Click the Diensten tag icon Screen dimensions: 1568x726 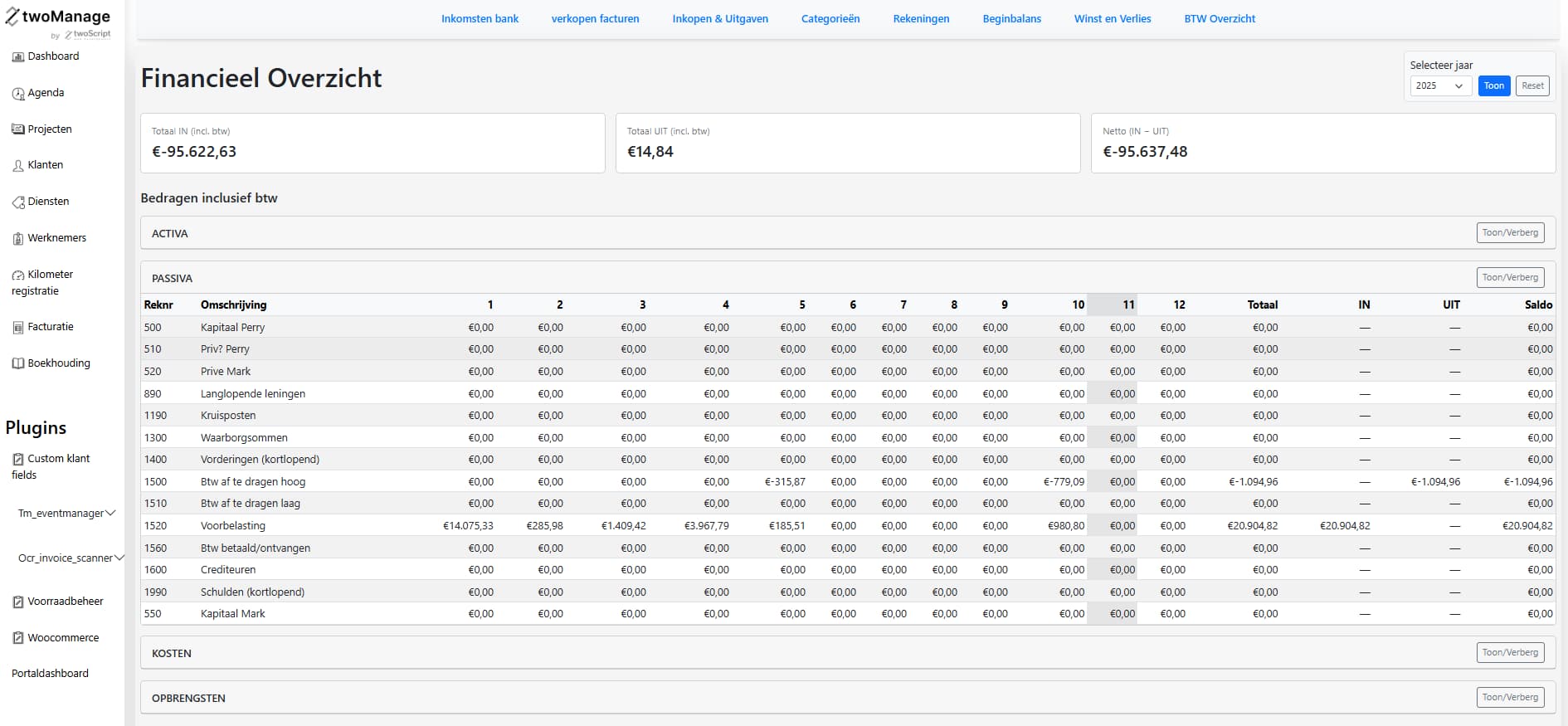click(18, 202)
